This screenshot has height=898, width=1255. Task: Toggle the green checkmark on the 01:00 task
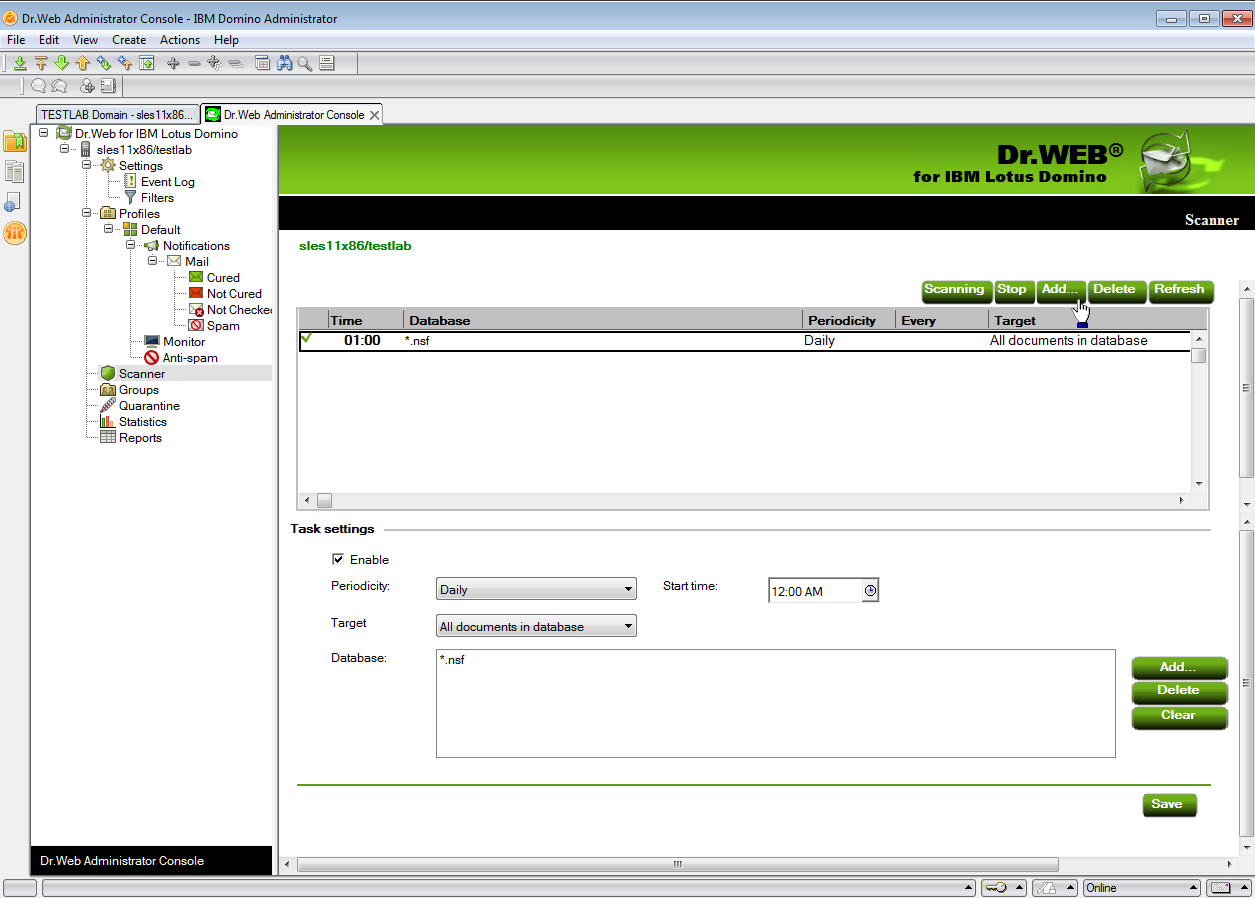(x=306, y=339)
